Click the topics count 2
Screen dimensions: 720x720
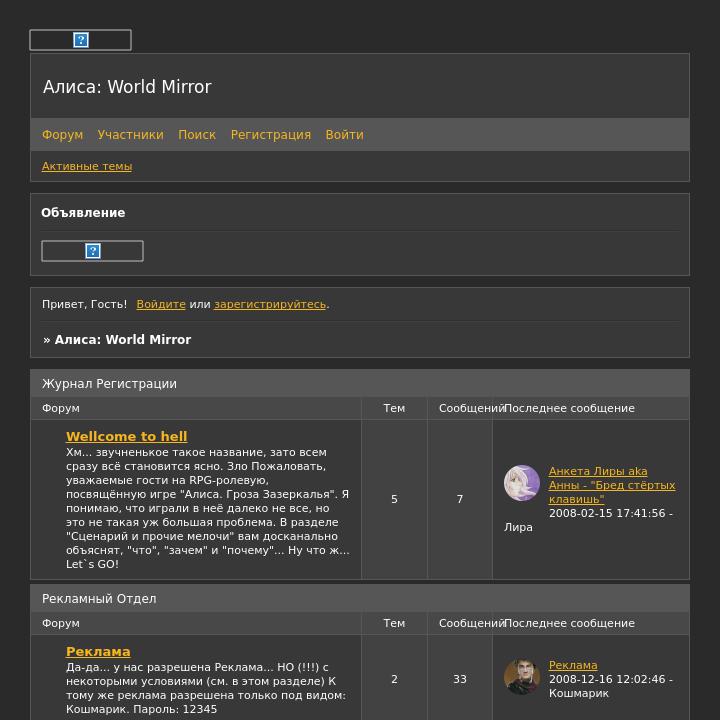coord(394,679)
